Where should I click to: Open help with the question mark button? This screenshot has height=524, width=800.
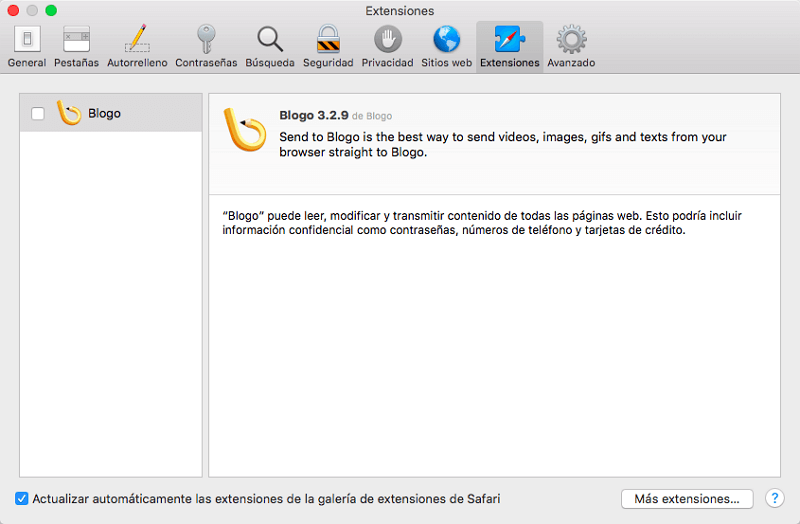tap(774, 498)
